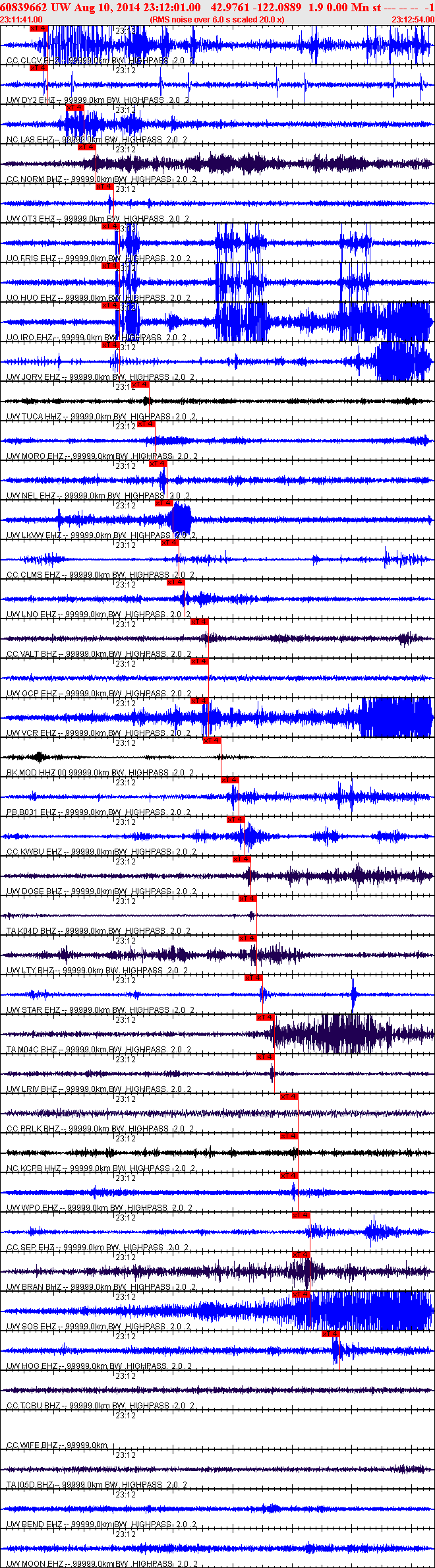
Task: Click the UW STAR EHZ station label
Action: tap(33, 1010)
